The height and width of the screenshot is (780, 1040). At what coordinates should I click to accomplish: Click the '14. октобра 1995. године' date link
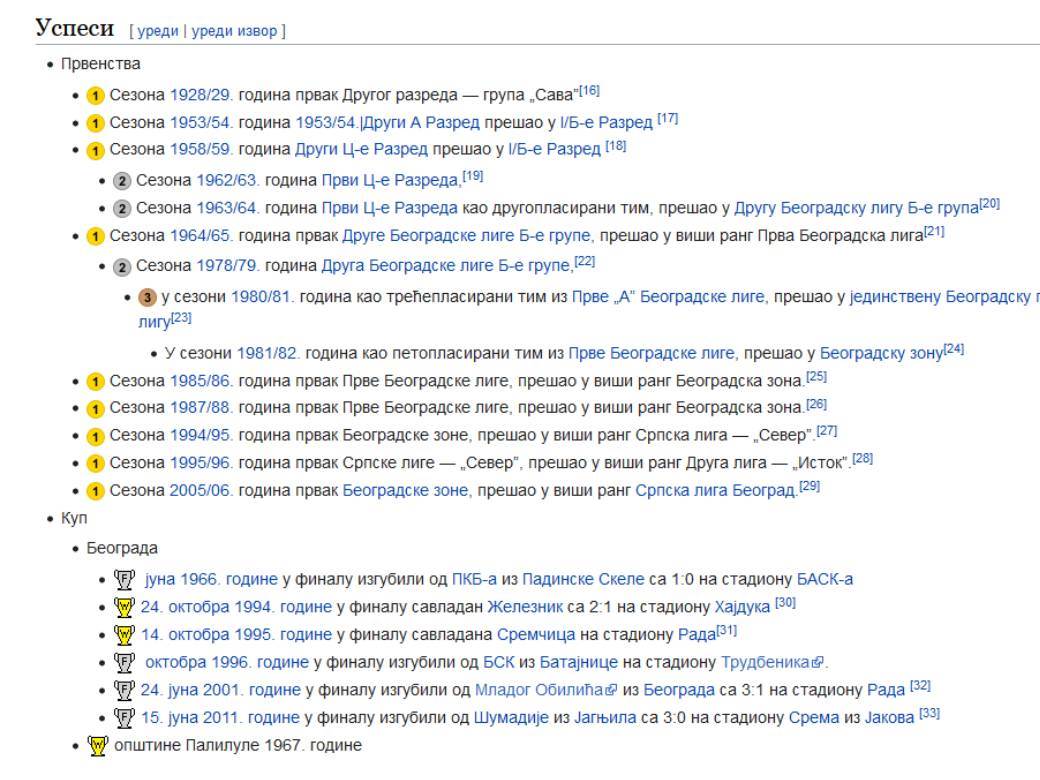(x=236, y=634)
